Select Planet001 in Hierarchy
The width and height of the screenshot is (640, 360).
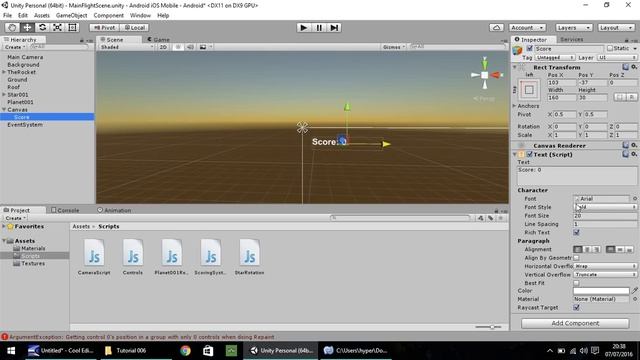(20, 102)
